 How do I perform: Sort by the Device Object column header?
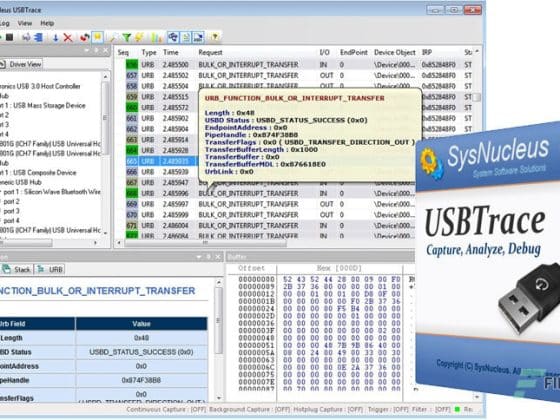coord(395,52)
